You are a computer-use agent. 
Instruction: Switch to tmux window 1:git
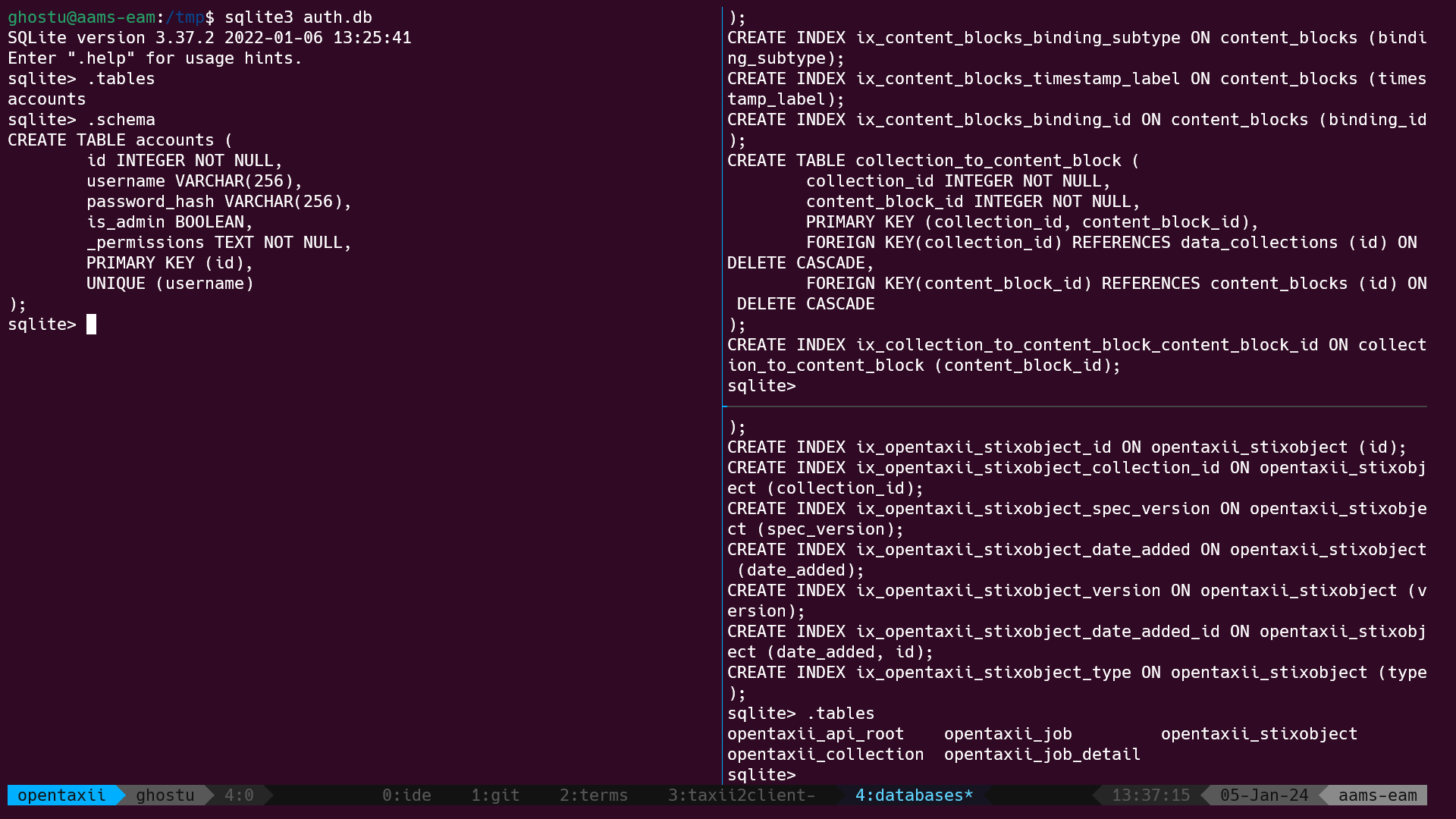[x=495, y=795]
